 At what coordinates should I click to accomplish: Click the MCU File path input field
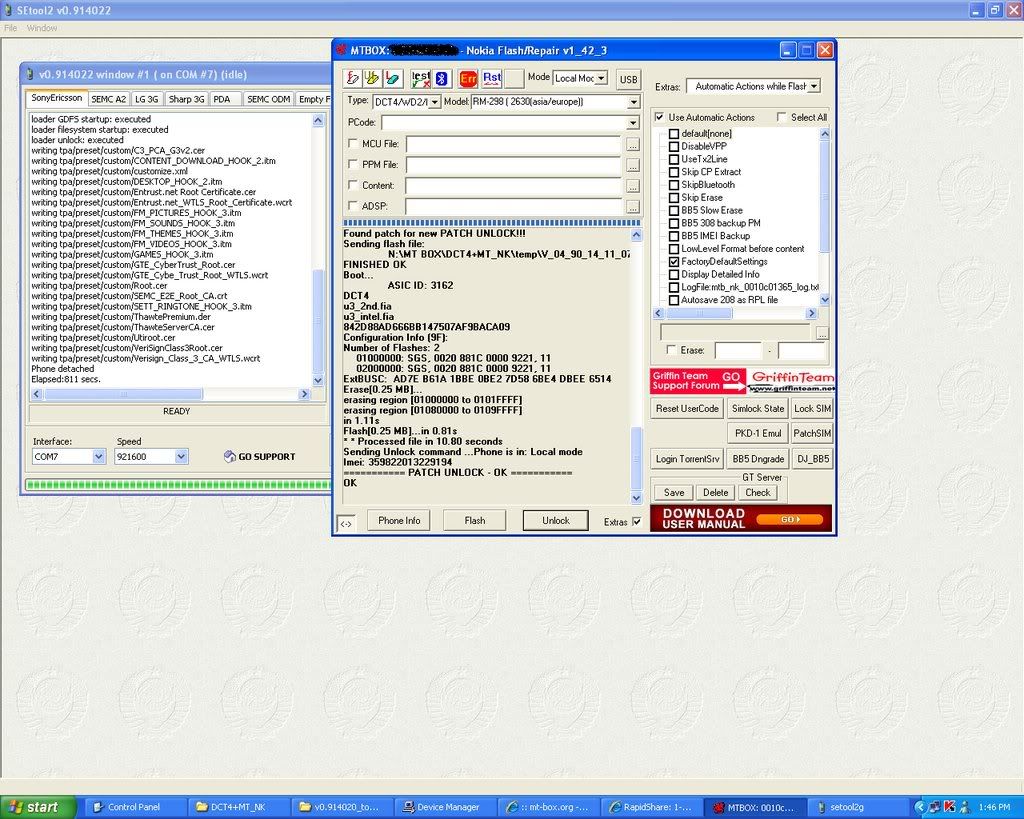pos(513,144)
